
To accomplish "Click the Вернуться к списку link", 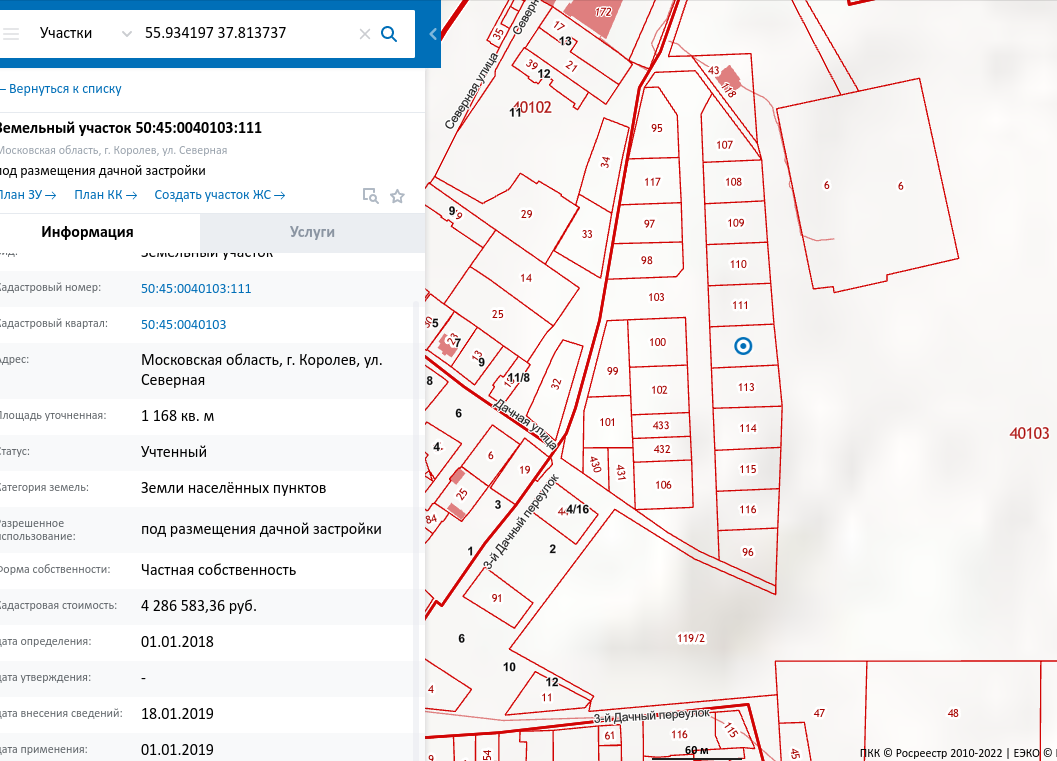I will click(62, 89).
